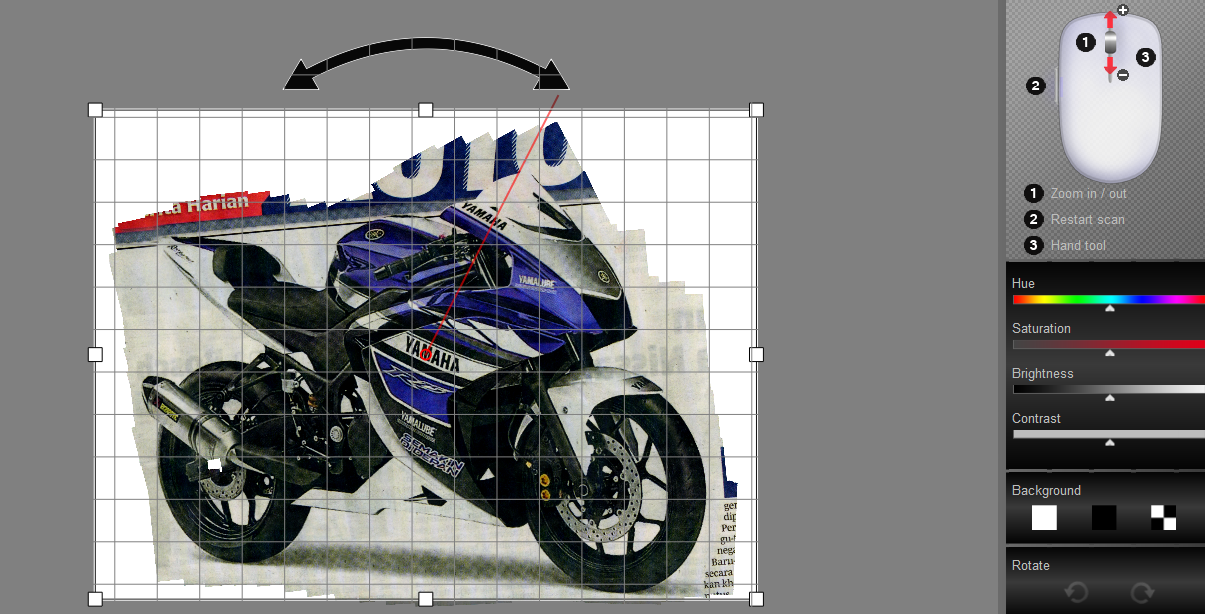
Task: Click the minus zoom-out badge
Action: (1123, 75)
